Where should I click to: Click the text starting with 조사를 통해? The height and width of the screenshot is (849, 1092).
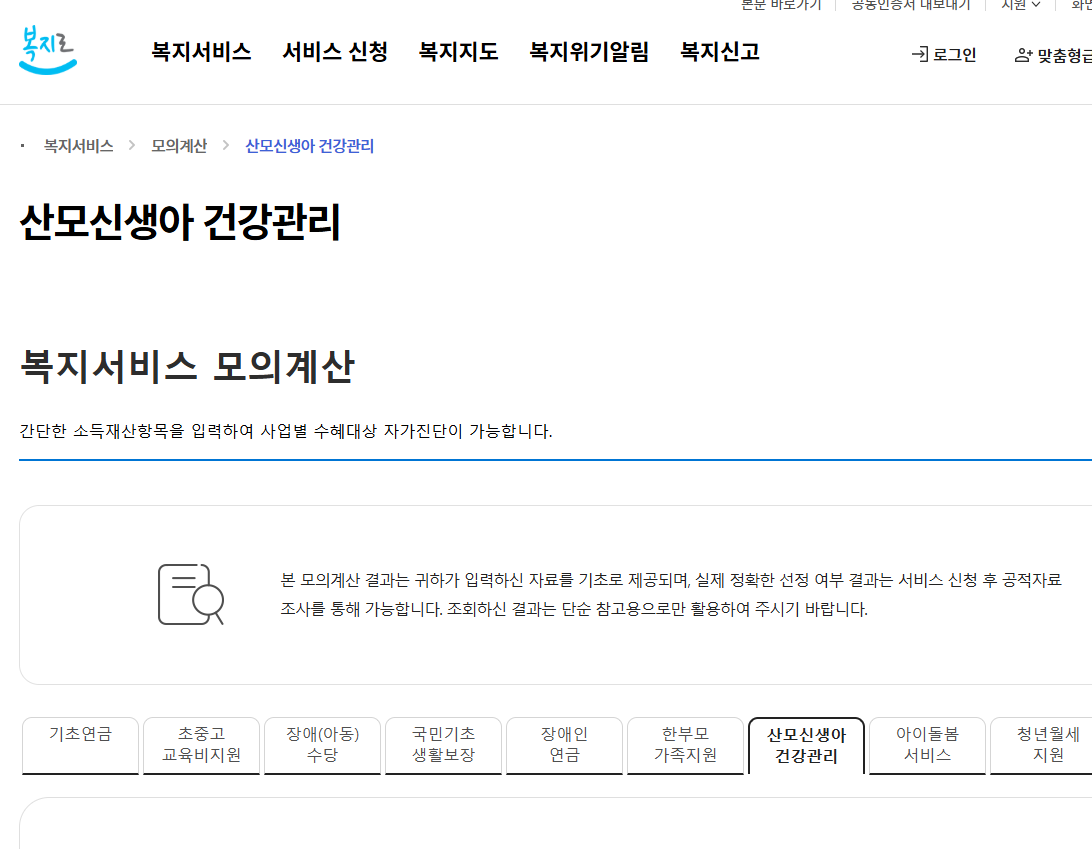coord(574,609)
